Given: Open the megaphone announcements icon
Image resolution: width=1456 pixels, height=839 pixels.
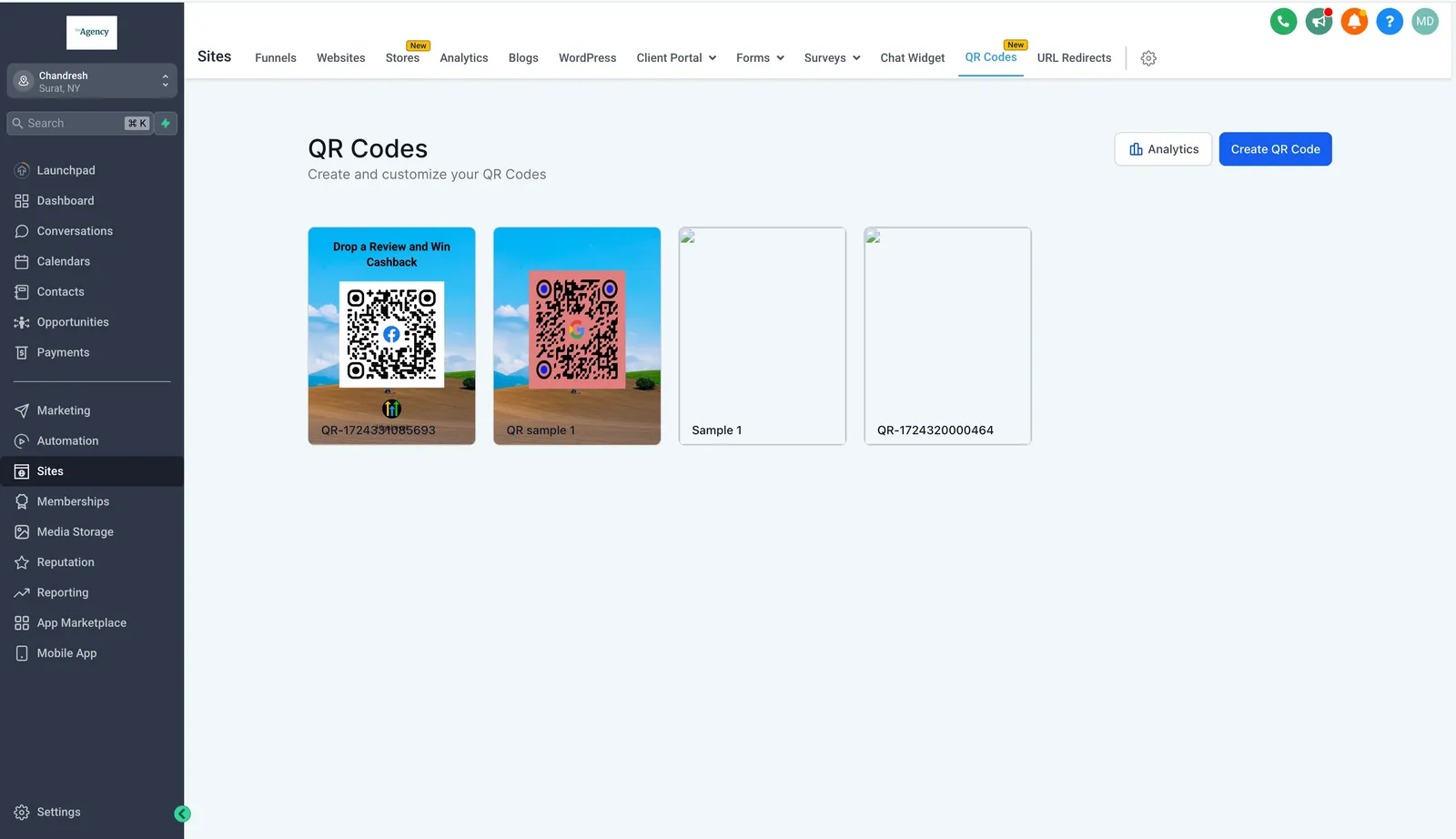Looking at the screenshot, I should tap(1319, 21).
